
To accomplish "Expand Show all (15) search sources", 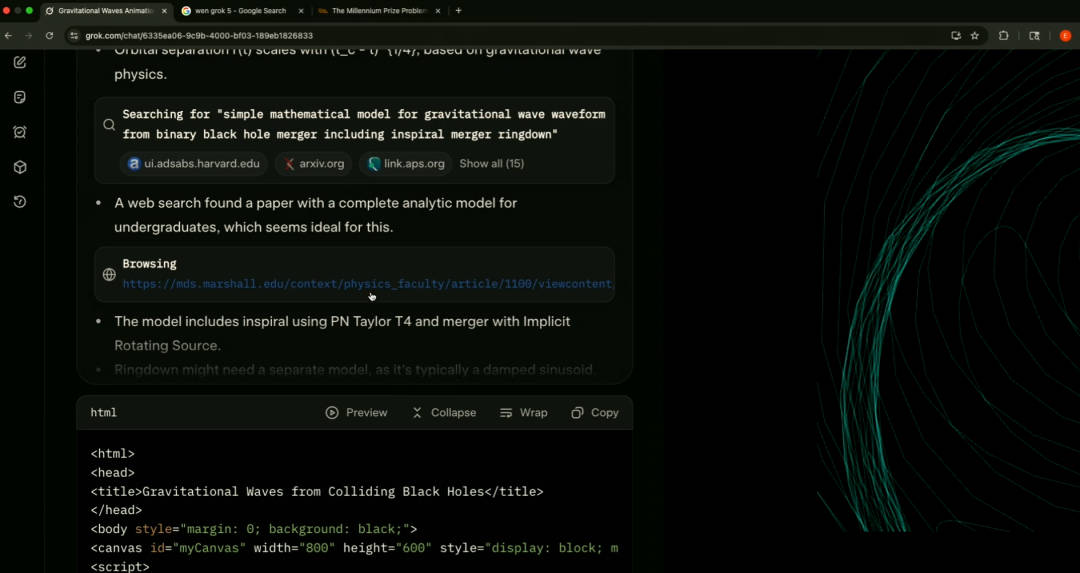I will pyautogui.click(x=491, y=164).
